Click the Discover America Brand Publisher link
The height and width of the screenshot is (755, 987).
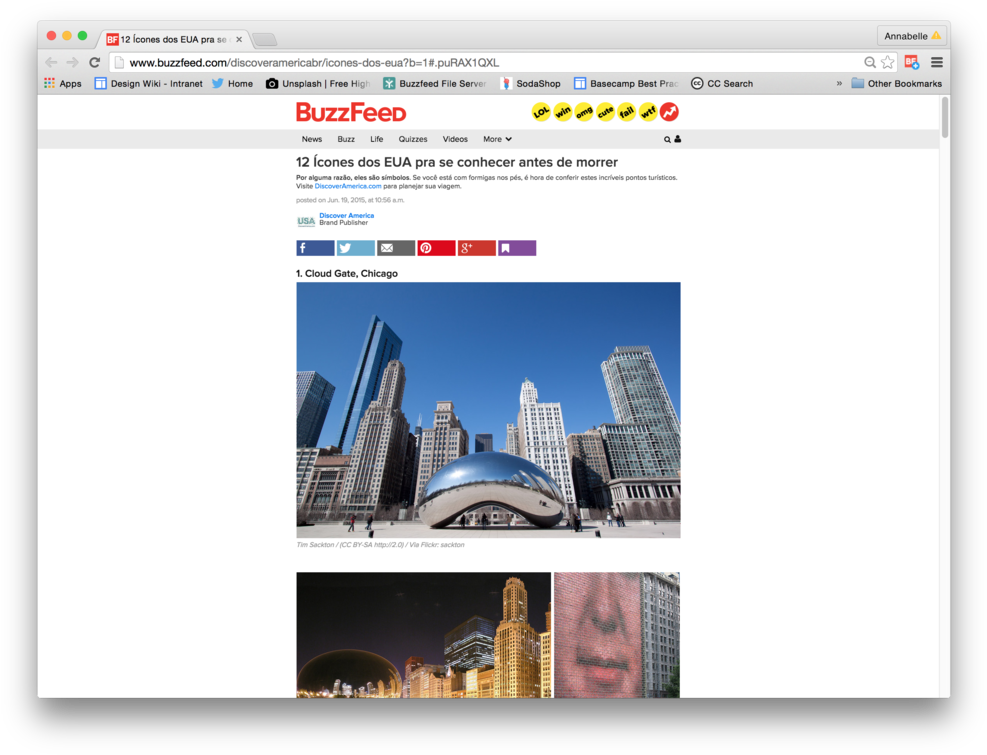[x=346, y=217]
